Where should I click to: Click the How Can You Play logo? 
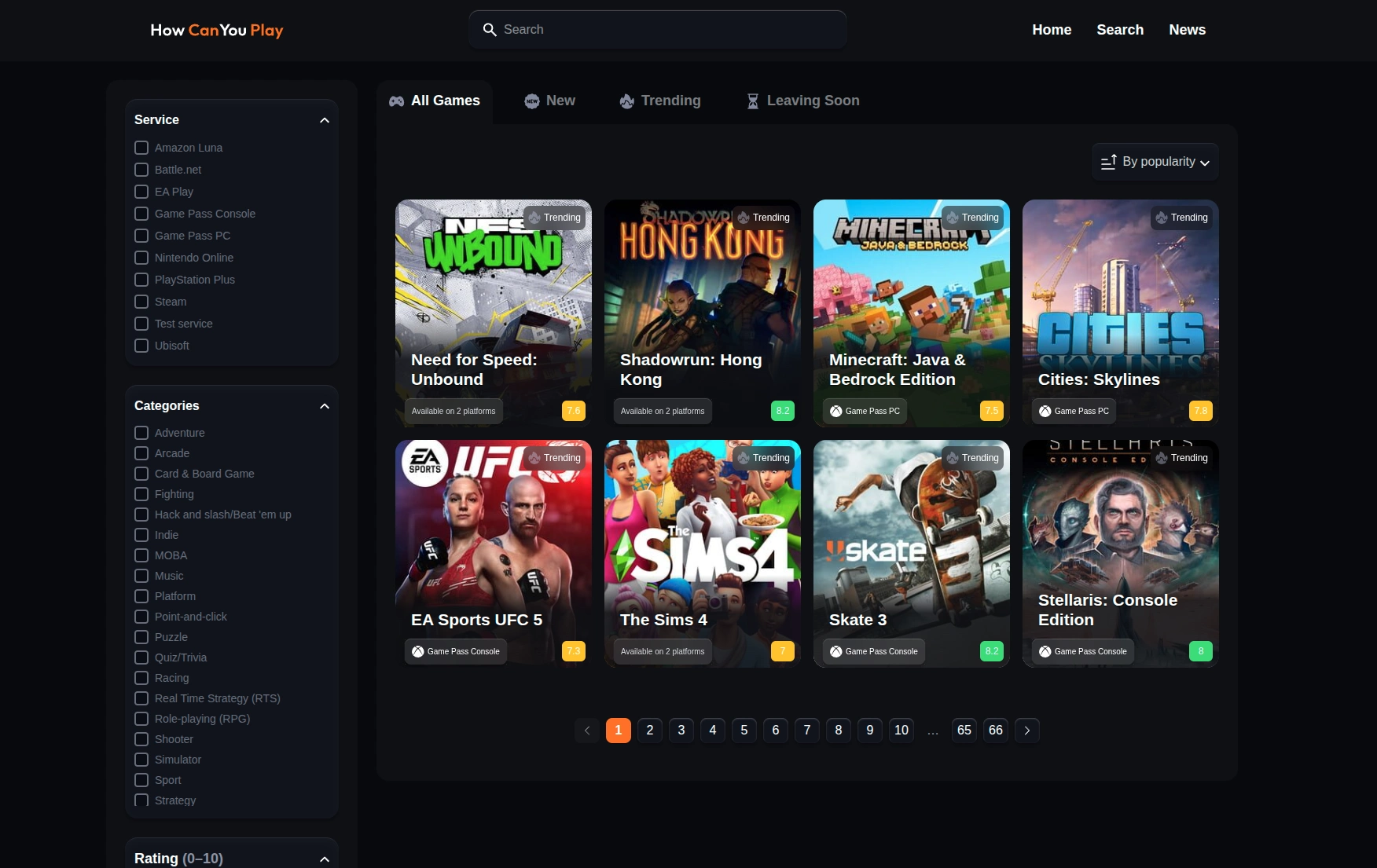(x=217, y=30)
